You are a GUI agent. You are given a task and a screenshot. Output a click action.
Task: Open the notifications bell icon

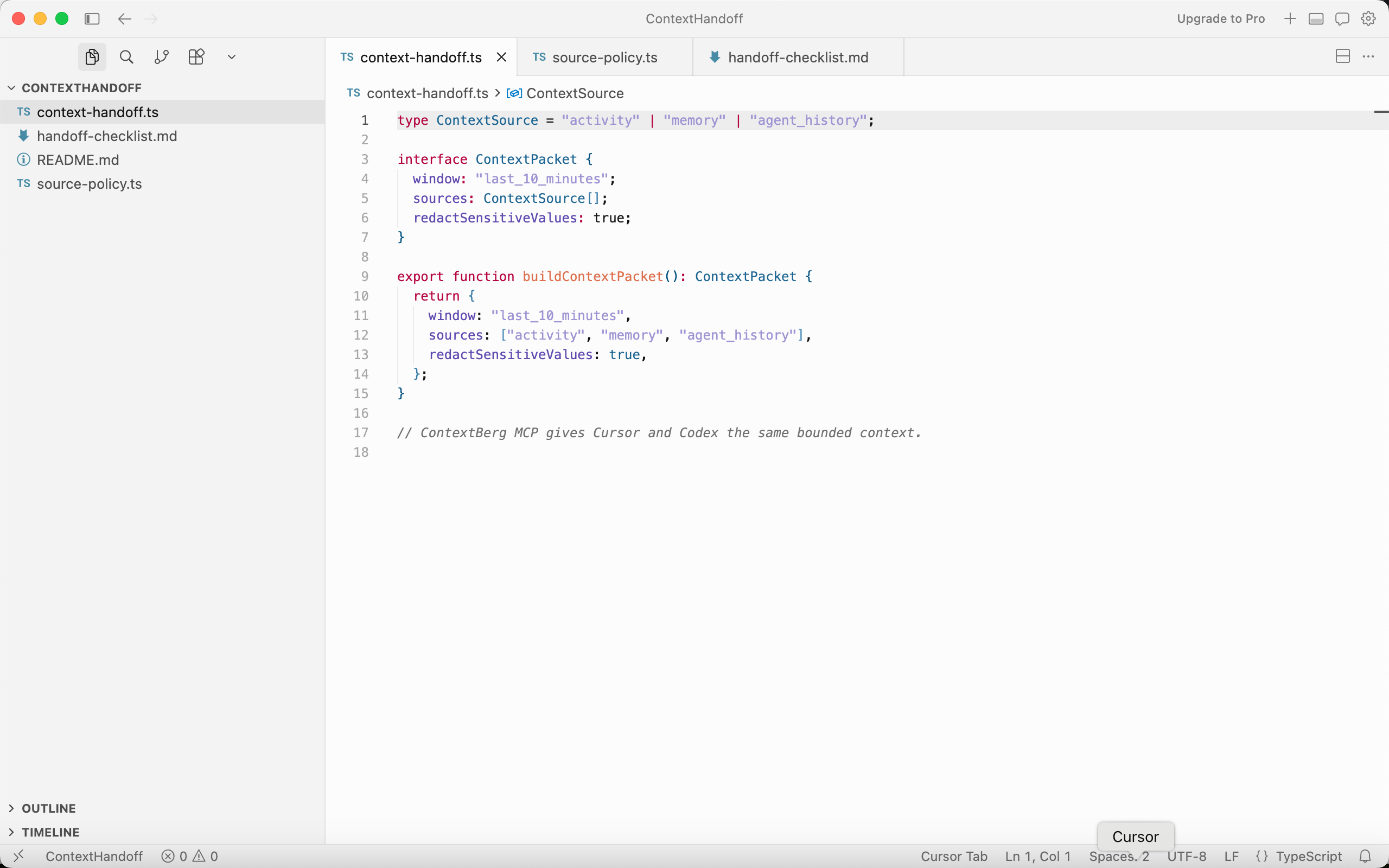1366,856
